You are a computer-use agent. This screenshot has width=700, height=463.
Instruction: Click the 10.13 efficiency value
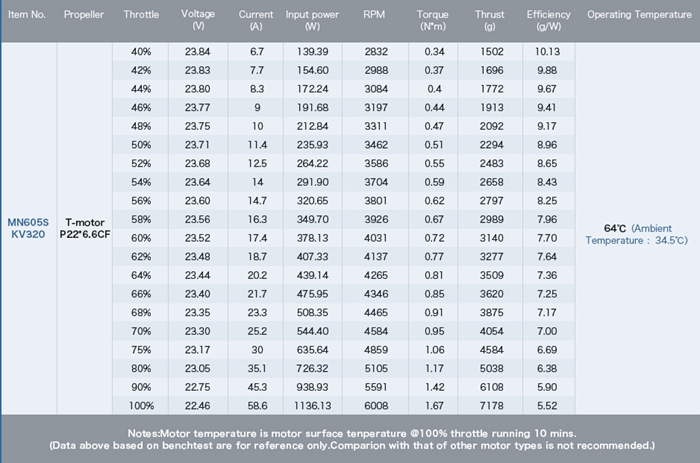pos(546,52)
